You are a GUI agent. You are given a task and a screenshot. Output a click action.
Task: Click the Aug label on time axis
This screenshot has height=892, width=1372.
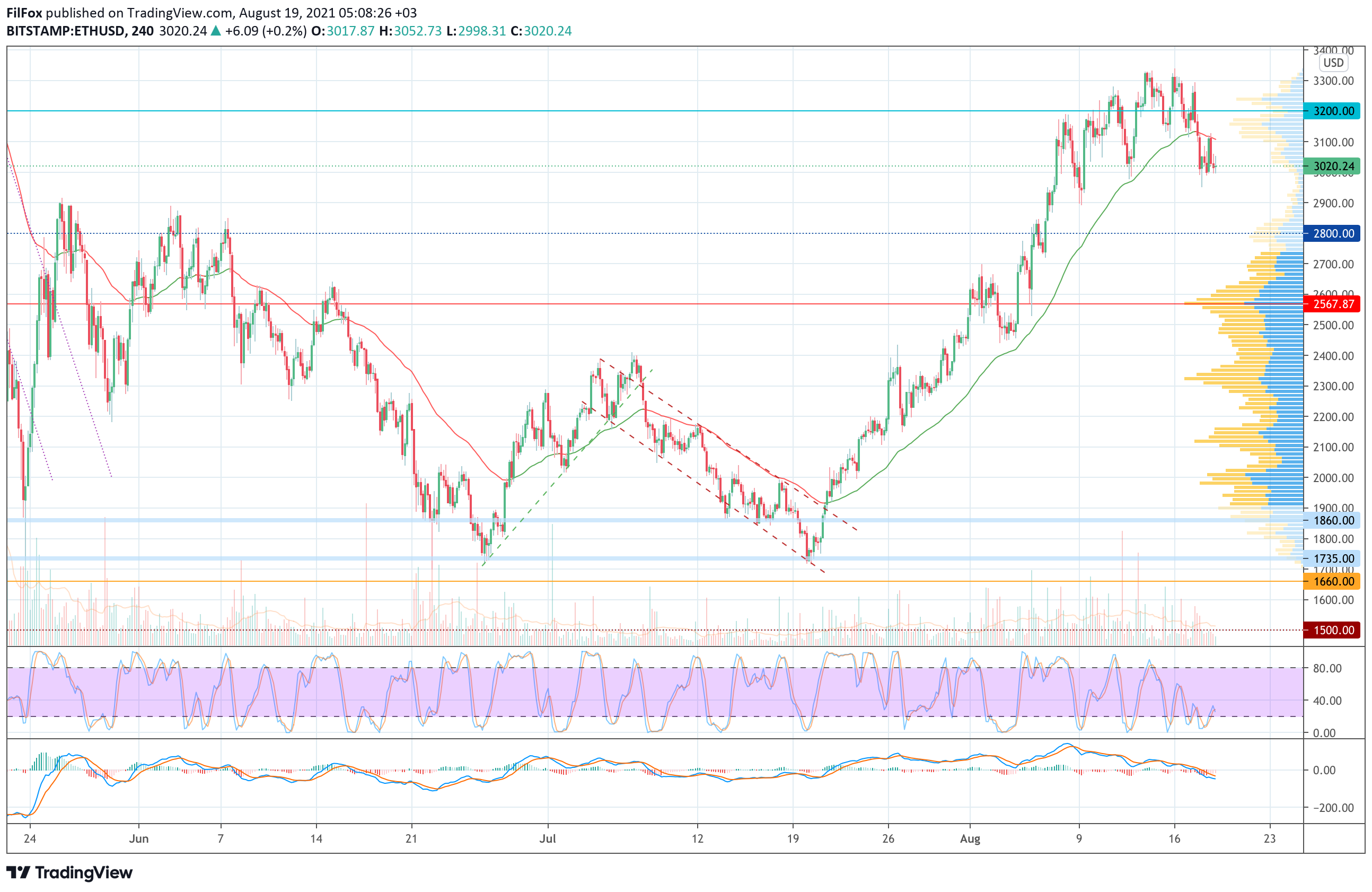970,838
